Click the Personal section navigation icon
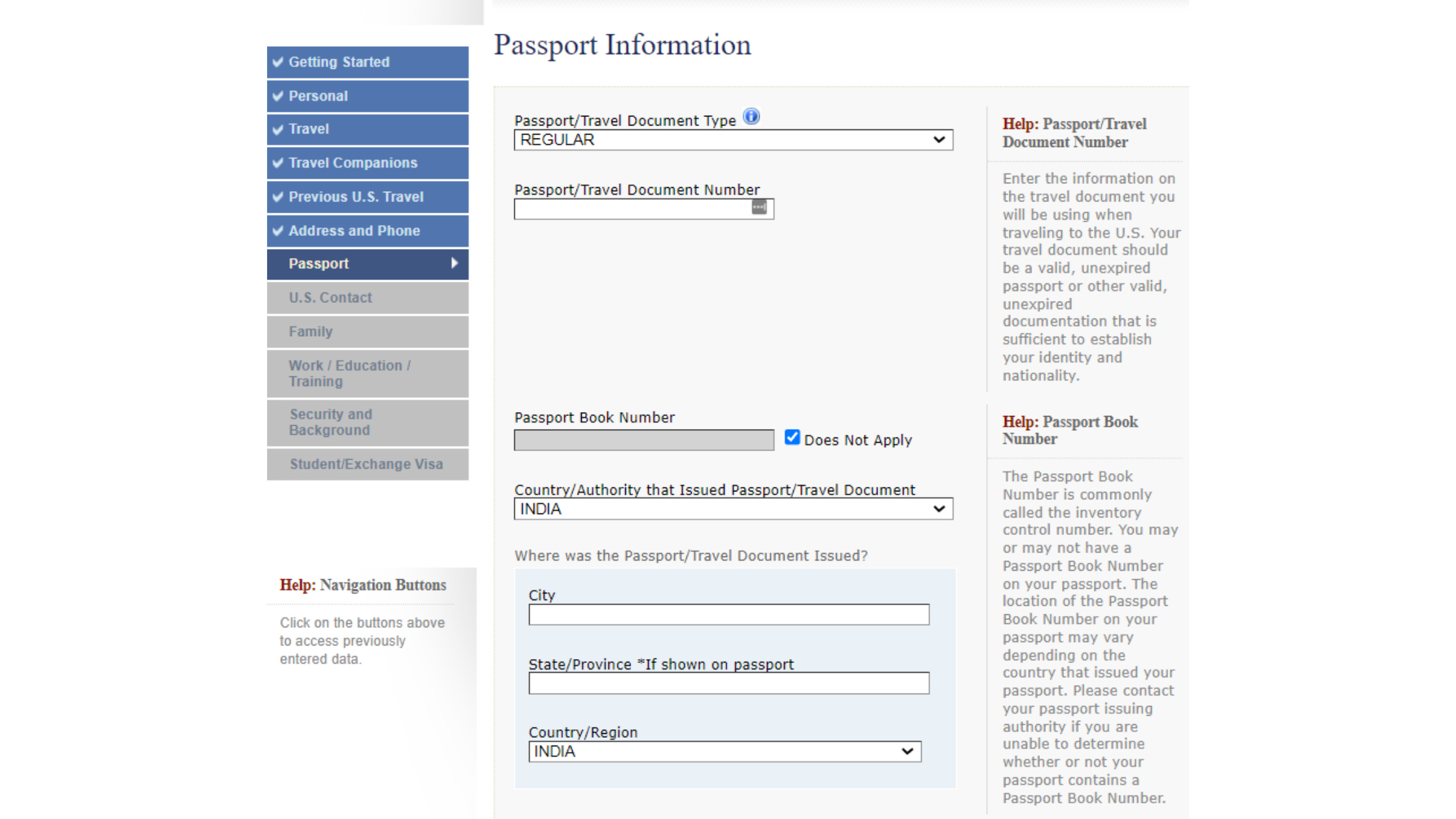Image resolution: width=1456 pixels, height=819 pixels. 279,95
